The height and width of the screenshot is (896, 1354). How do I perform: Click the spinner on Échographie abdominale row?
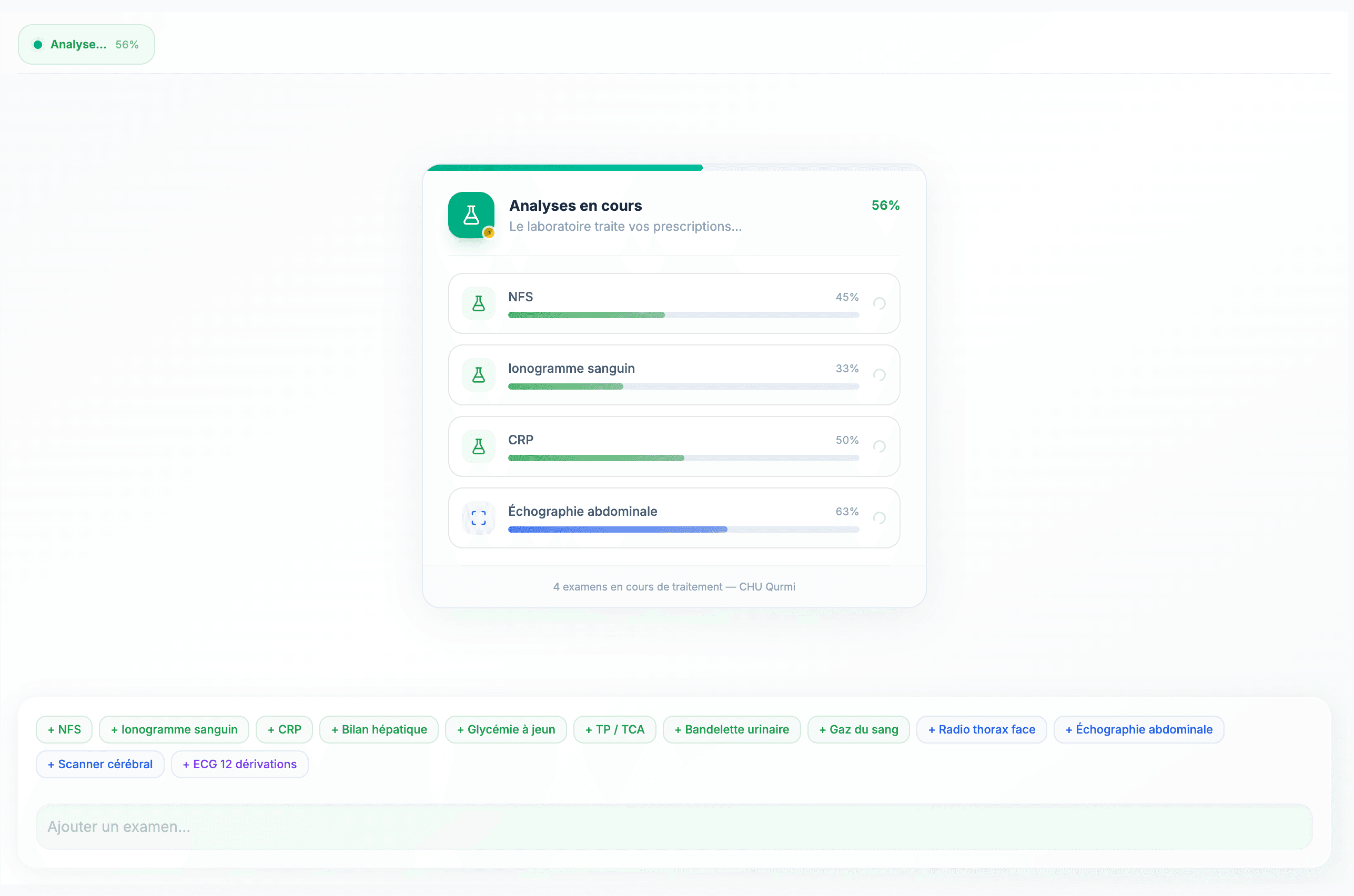click(x=879, y=518)
